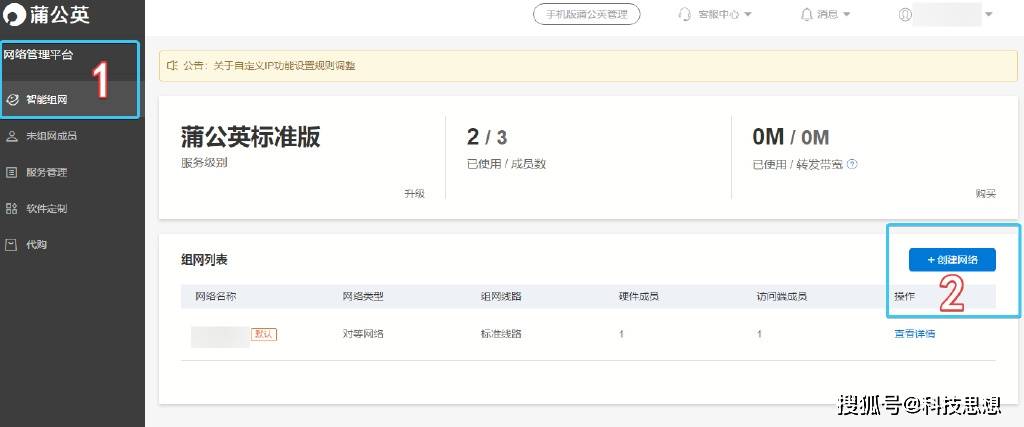1024x427 pixels.
Task: Click the 升级 upgrade link
Action: pos(415,193)
